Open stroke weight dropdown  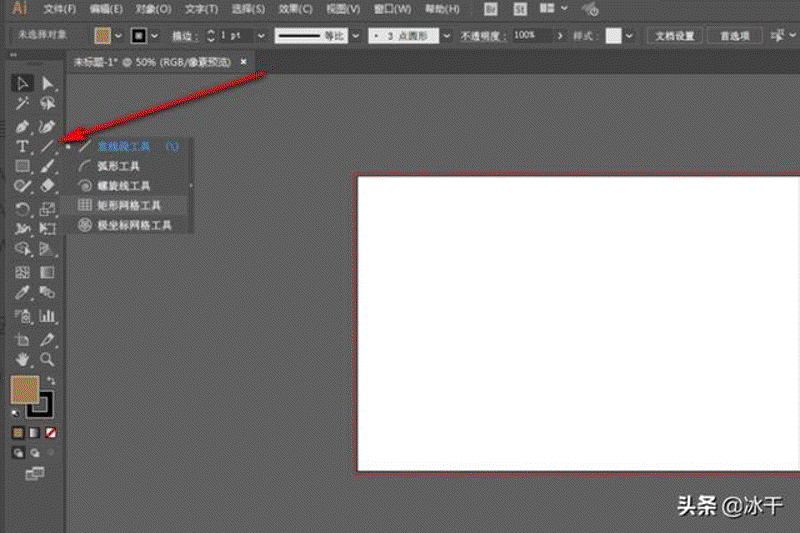[261, 36]
